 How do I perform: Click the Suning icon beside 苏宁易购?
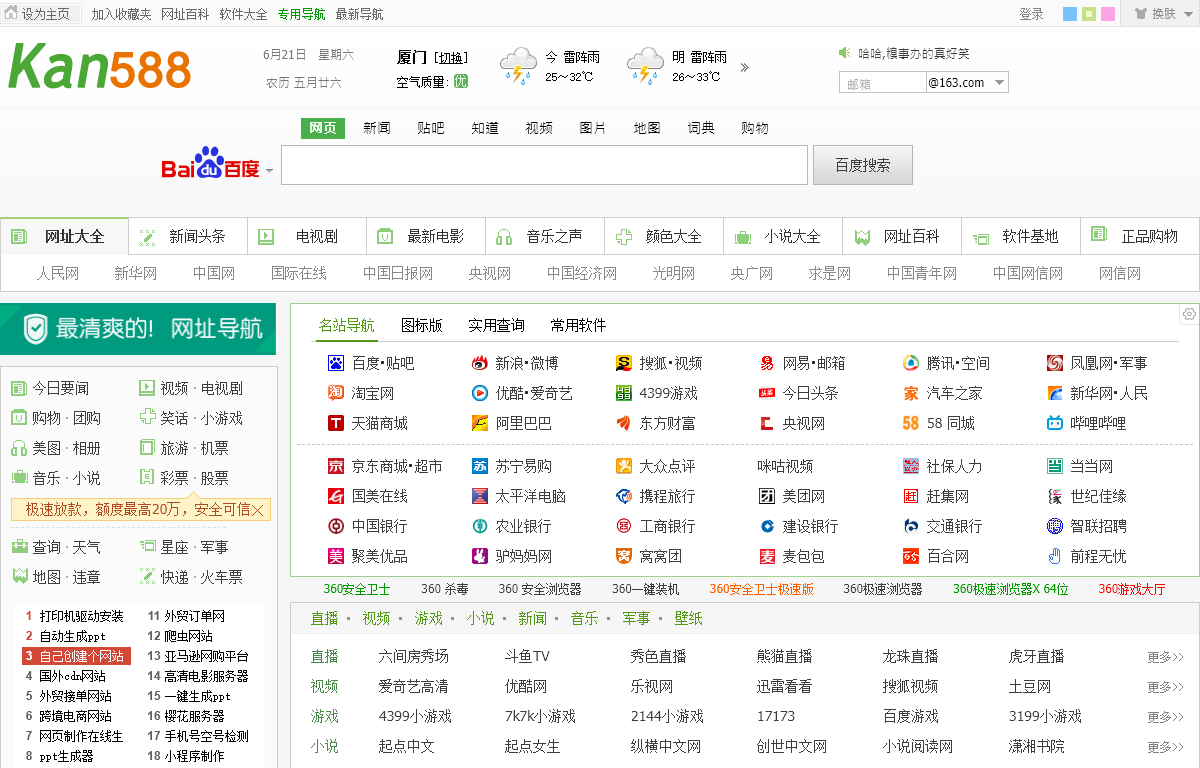pos(480,466)
